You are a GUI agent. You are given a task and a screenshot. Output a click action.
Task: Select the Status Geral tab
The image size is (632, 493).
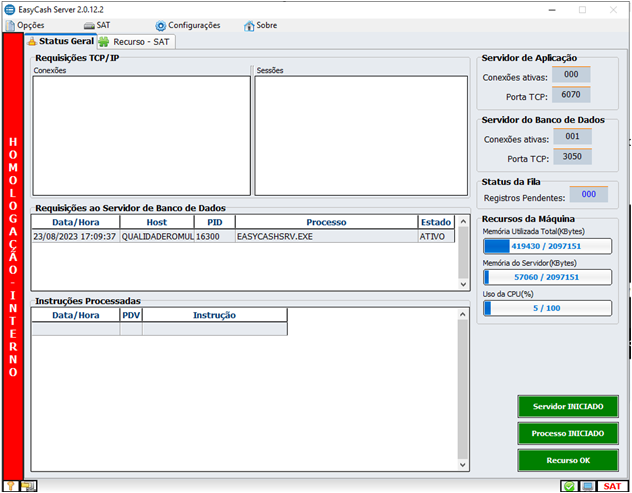[x=60, y=42]
